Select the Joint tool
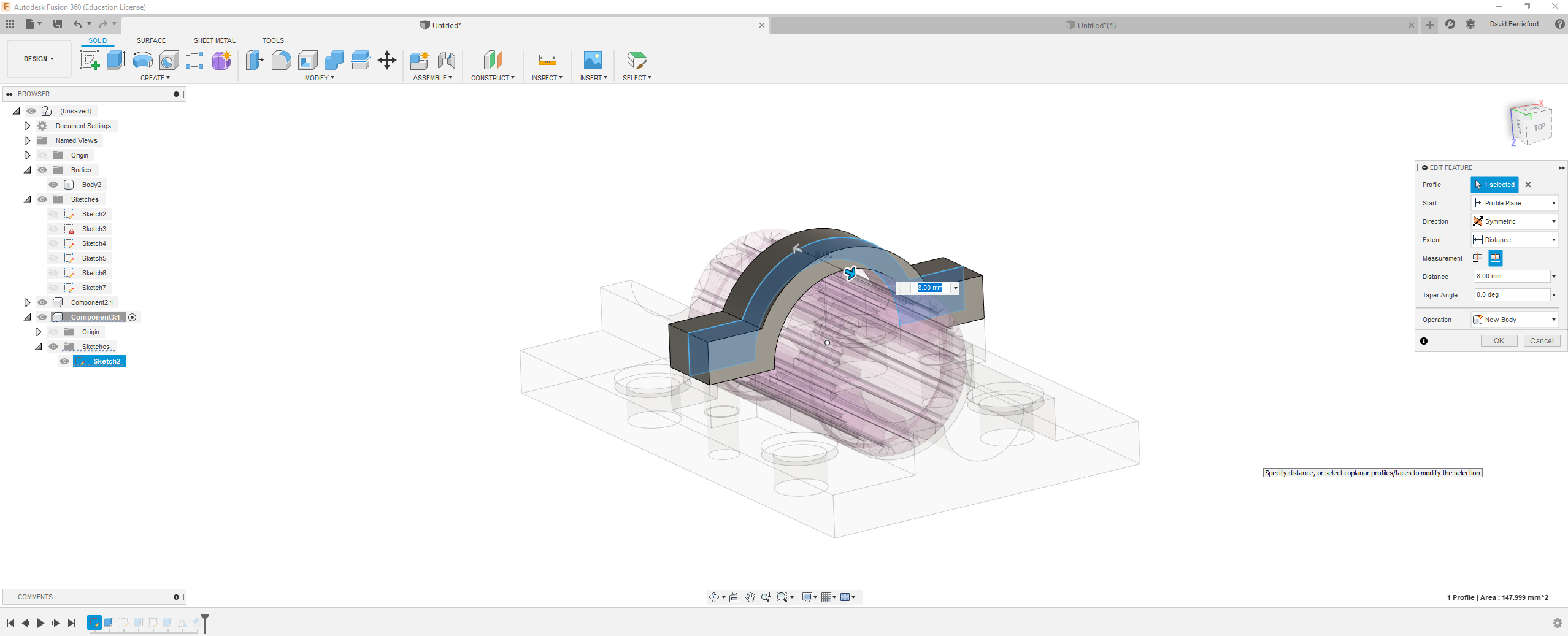Viewport: 1568px width, 636px height. (x=447, y=60)
